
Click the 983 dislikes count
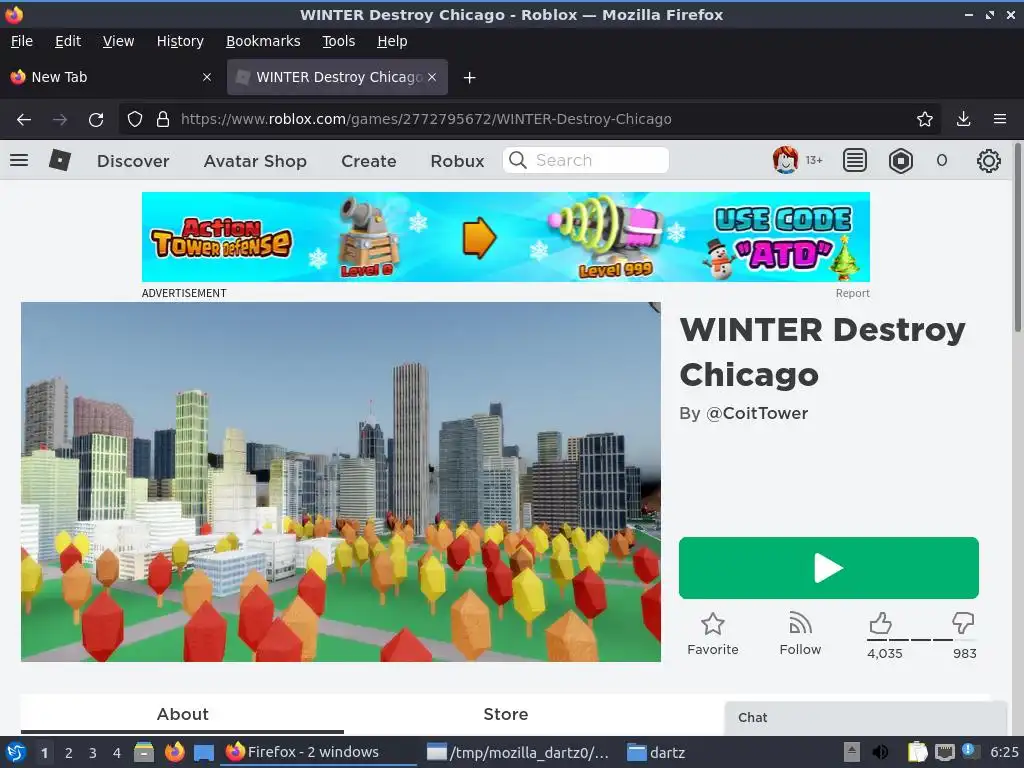[x=965, y=654]
